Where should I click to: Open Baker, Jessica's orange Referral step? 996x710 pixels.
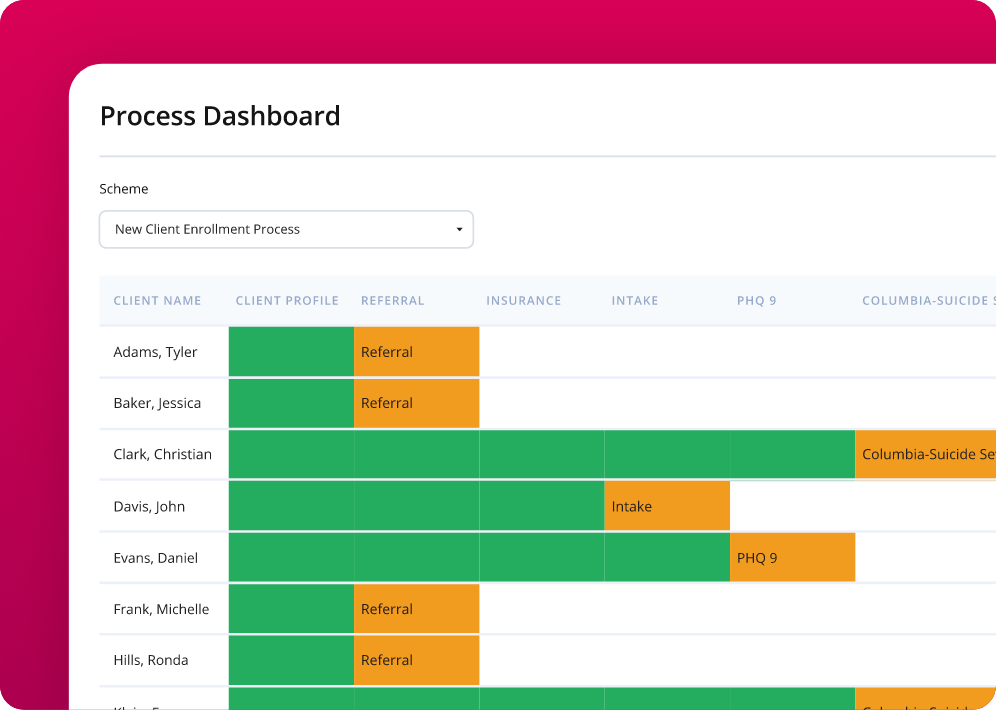tap(416, 403)
